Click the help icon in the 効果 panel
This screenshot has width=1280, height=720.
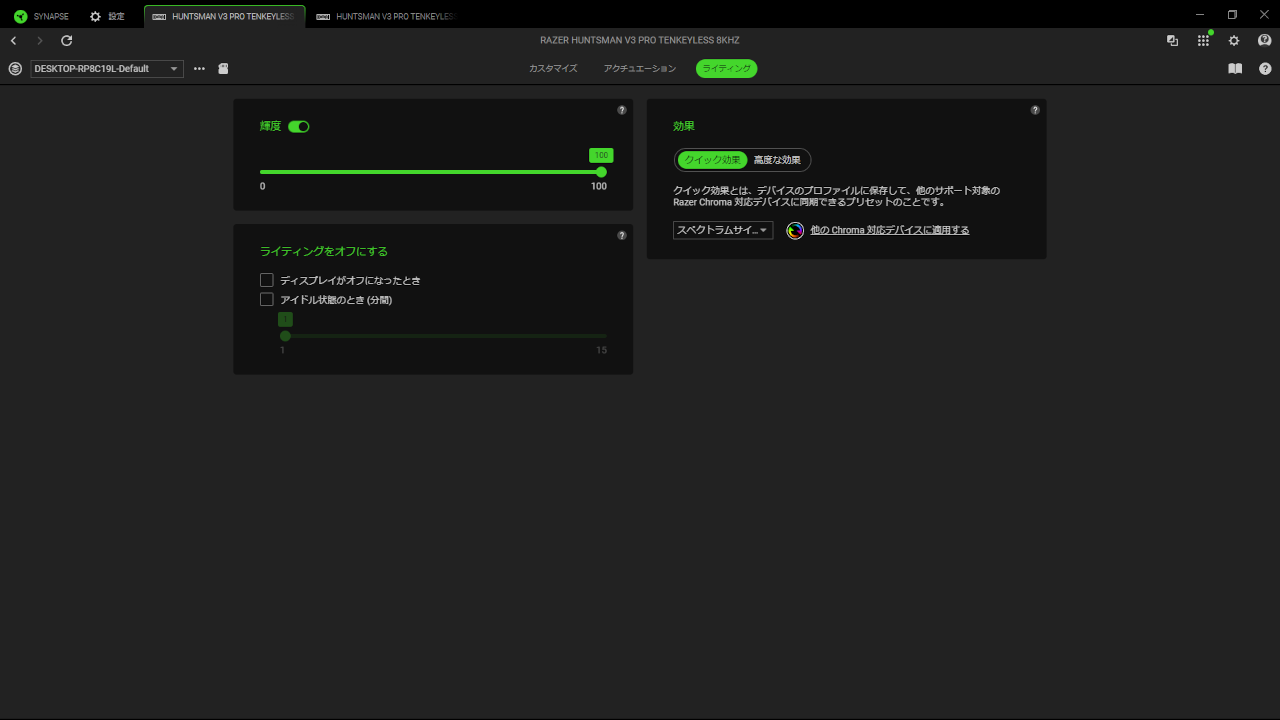tap(1035, 110)
